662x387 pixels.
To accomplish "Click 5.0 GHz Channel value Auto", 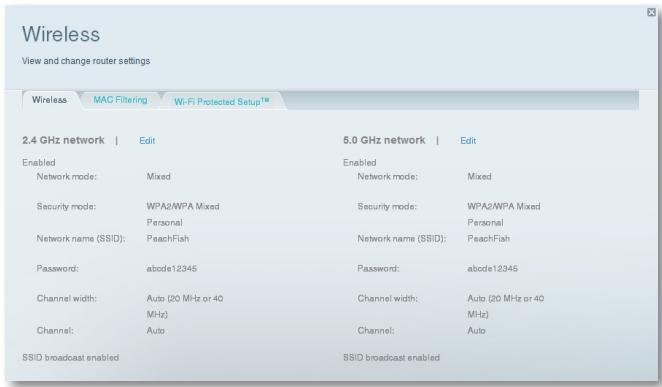I will 476,330.
